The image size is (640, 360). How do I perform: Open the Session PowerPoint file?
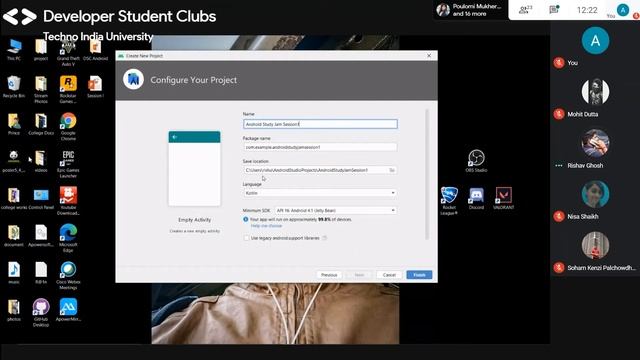pos(95,87)
